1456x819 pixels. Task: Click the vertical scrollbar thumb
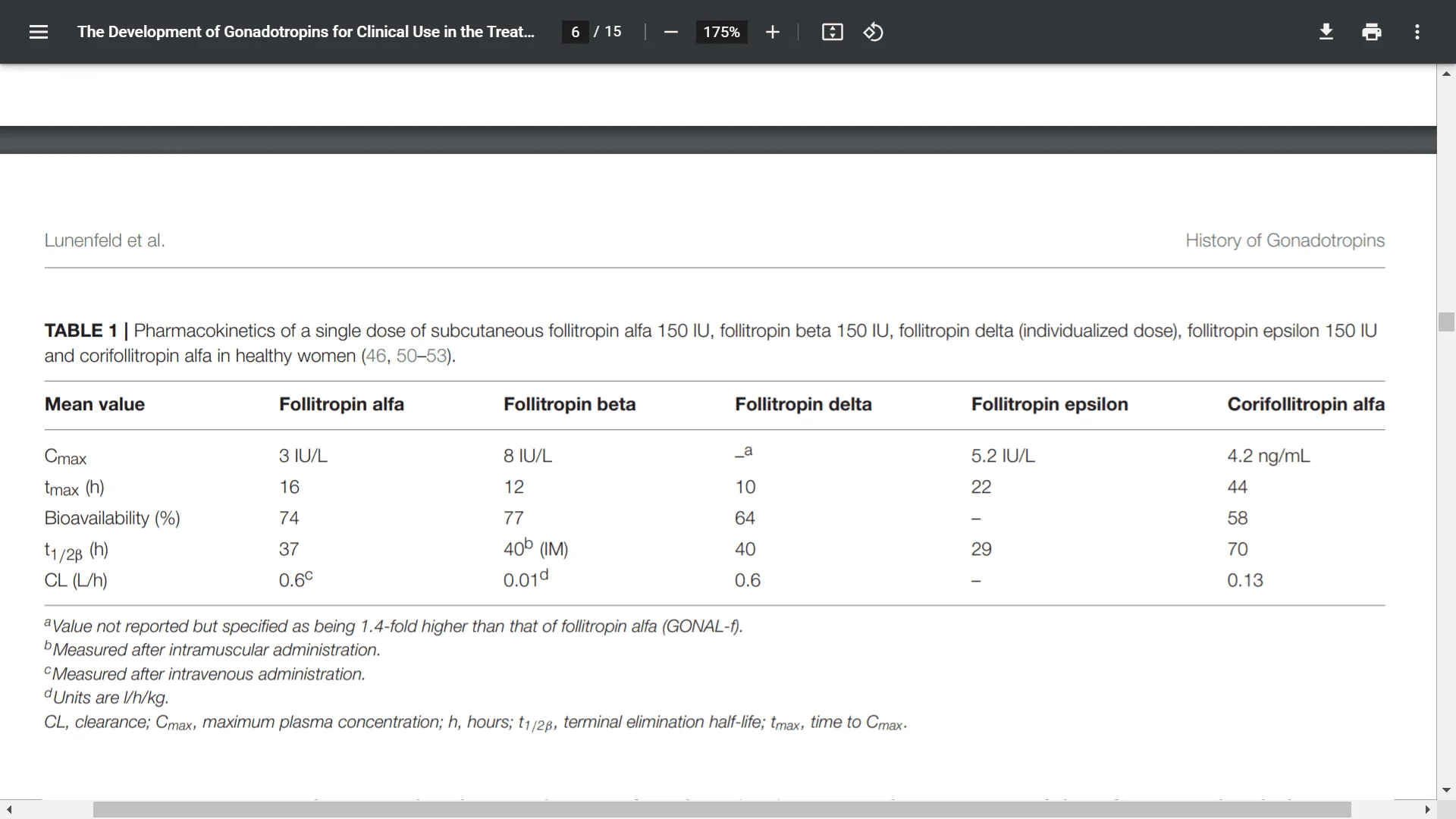pos(1446,322)
